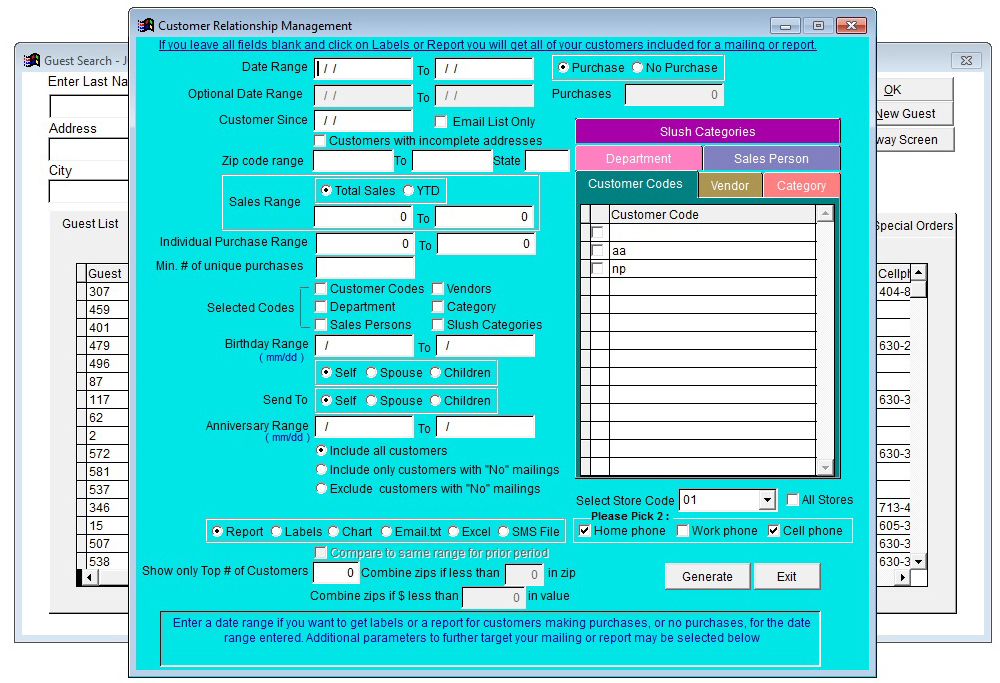Switch to the Category tab

[801, 186]
